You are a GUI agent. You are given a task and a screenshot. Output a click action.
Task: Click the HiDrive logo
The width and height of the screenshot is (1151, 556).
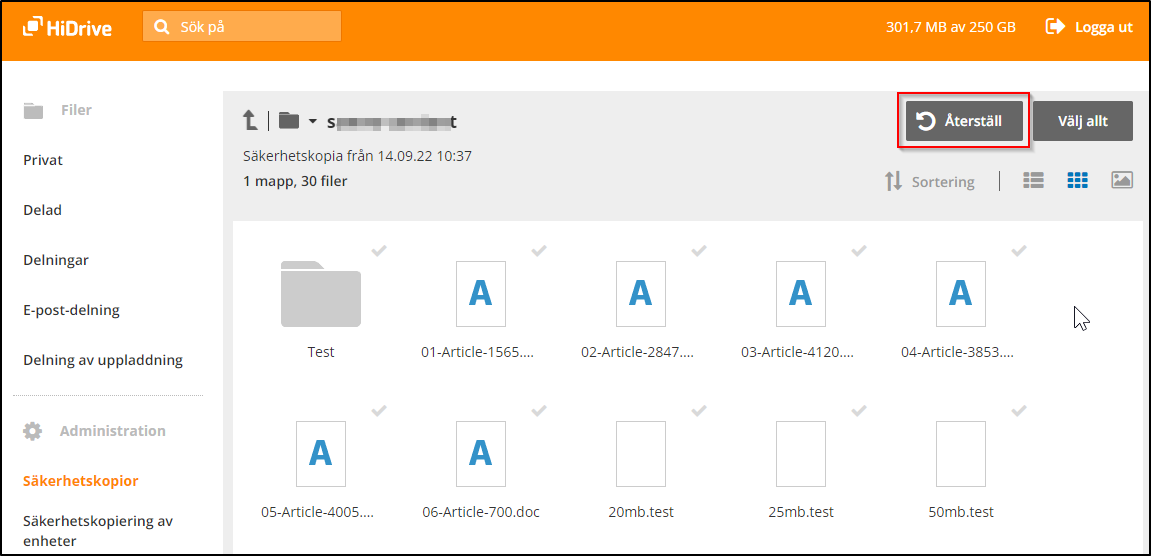[x=67, y=27]
